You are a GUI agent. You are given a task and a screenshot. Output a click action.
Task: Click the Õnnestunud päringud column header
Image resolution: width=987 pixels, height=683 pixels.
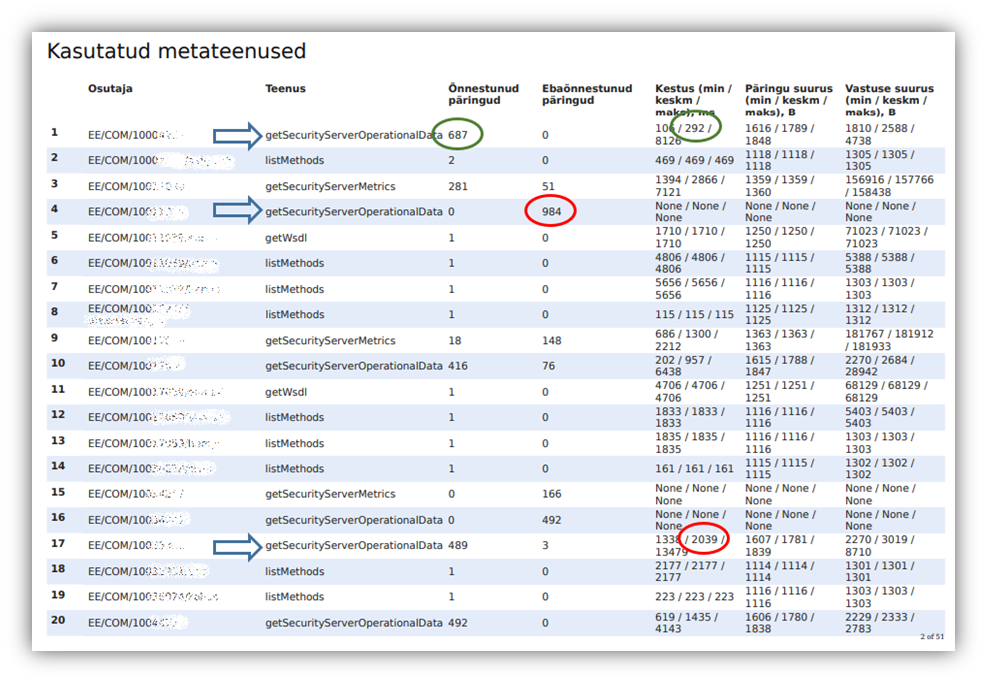tap(483, 94)
